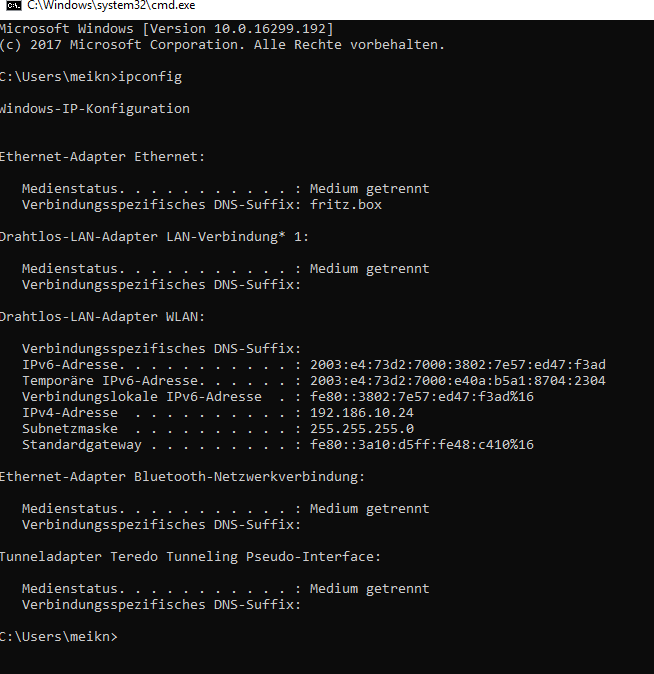Click the Microsoft Windows version line

pyautogui.click(x=166, y=29)
